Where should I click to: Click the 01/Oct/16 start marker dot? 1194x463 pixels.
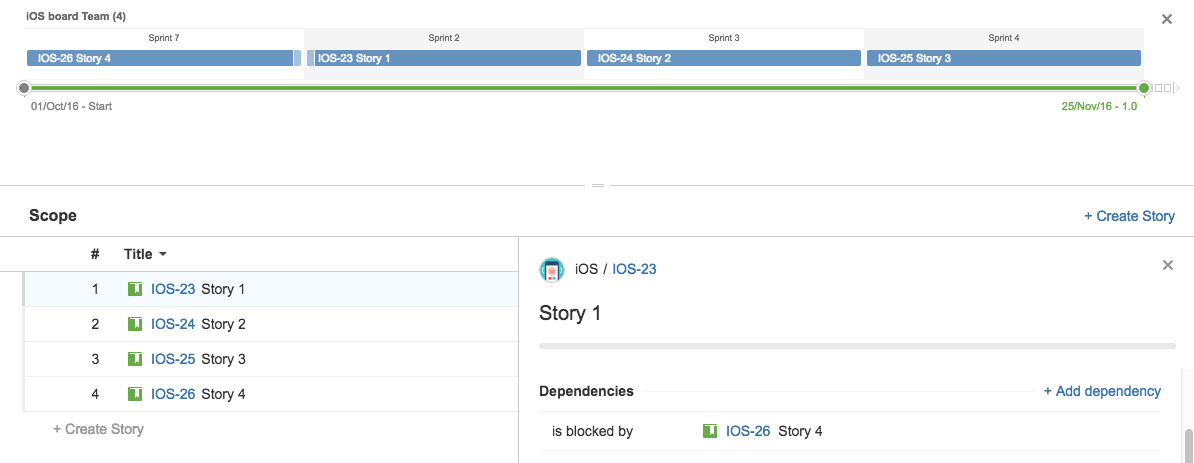click(x=24, y=88)
